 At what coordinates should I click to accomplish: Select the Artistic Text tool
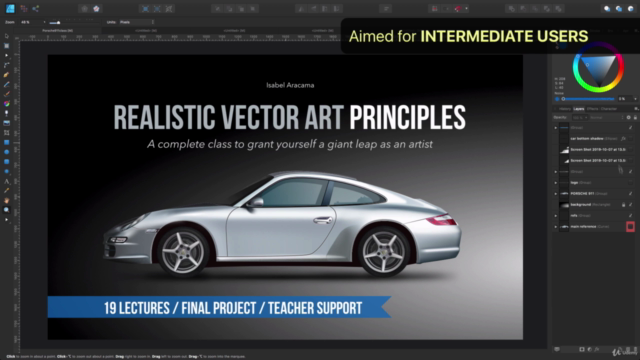coord(7,181)
